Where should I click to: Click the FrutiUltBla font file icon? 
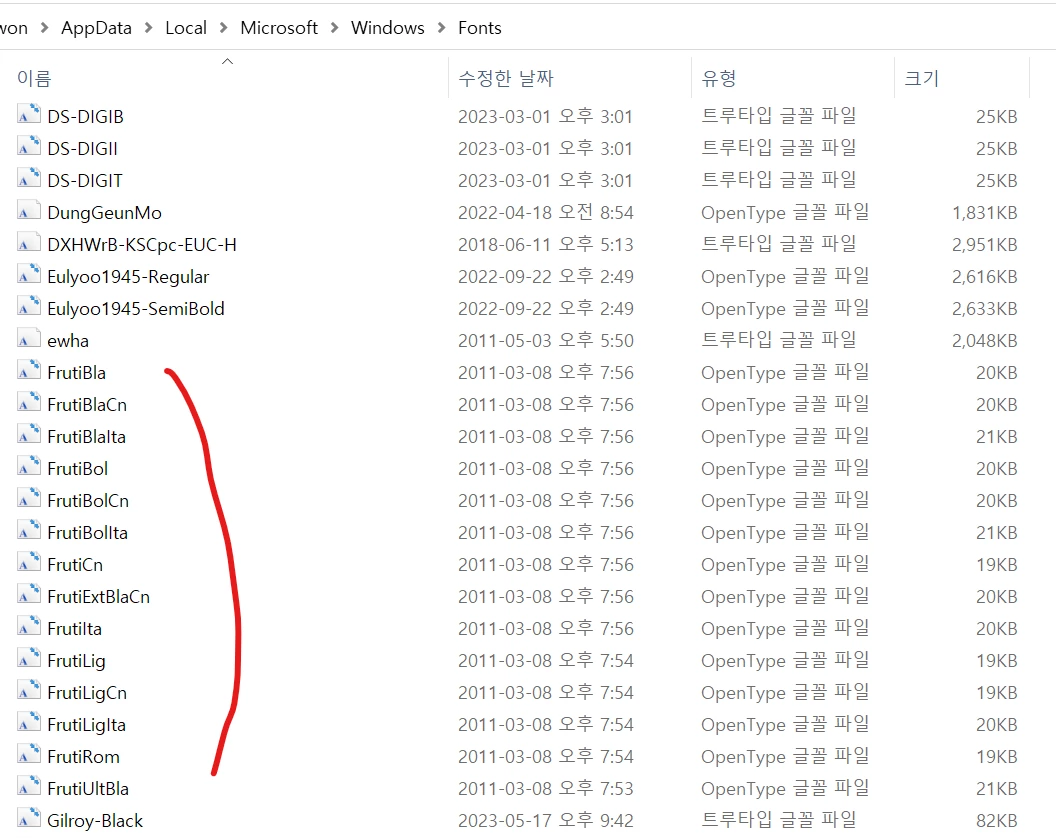click(28, 787)
